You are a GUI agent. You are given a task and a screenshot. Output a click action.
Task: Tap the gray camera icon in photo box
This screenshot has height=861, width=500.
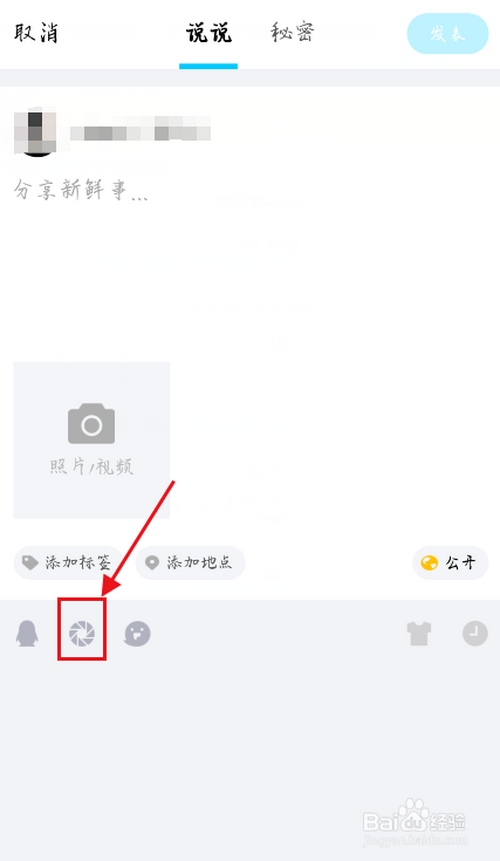click(92, 423)
